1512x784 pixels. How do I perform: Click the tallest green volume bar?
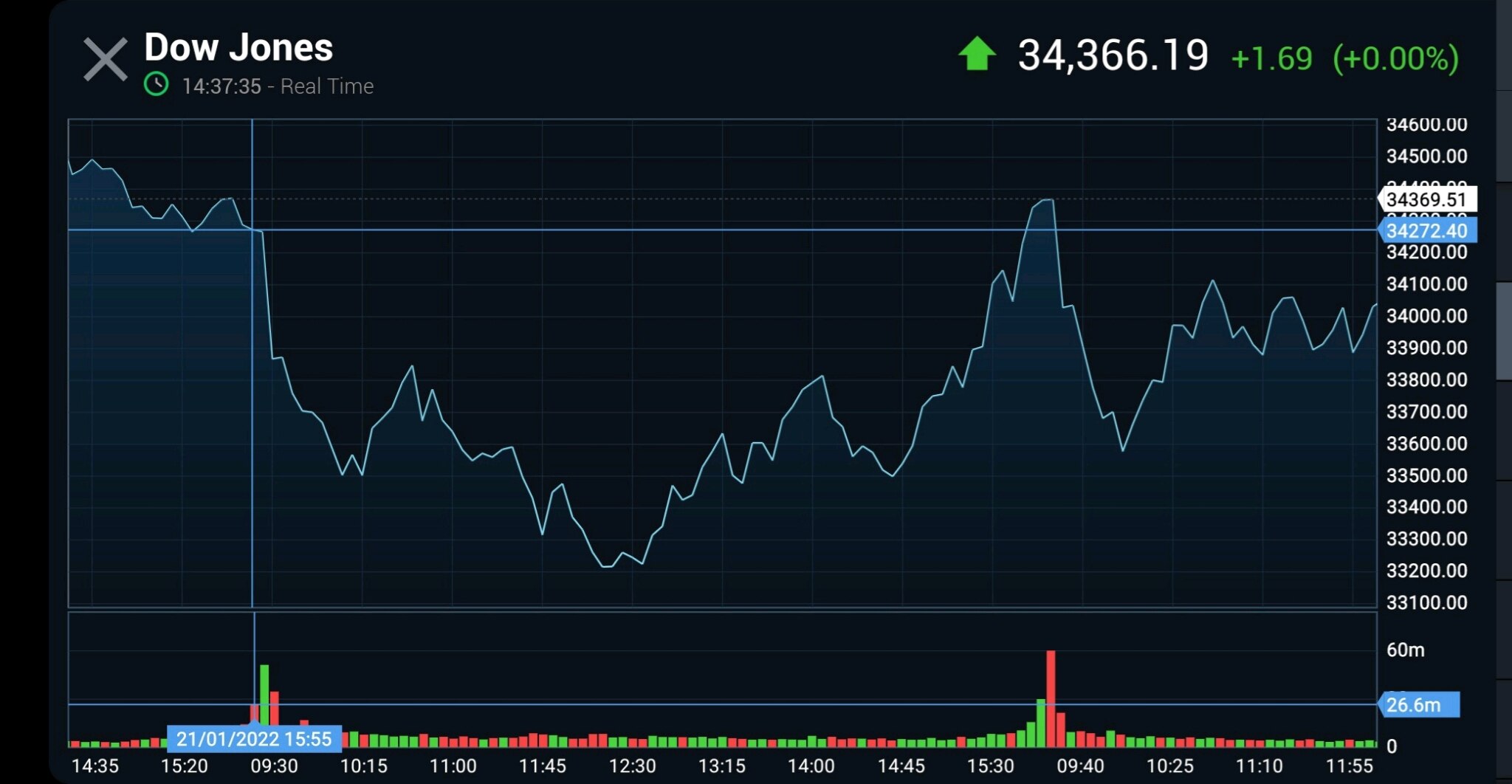point(264,706)
